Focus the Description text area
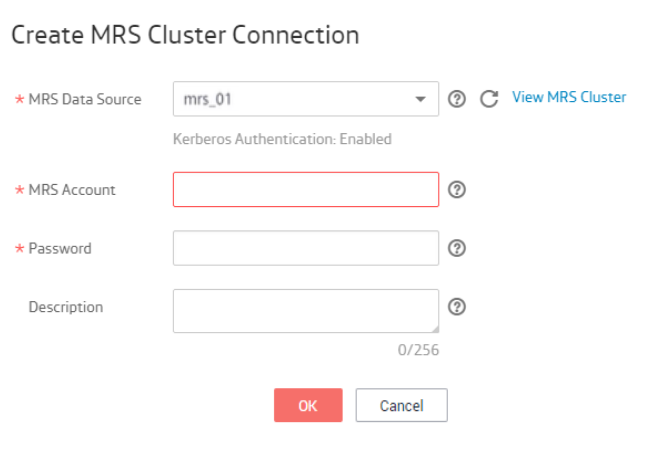 (x=305, y=311)
